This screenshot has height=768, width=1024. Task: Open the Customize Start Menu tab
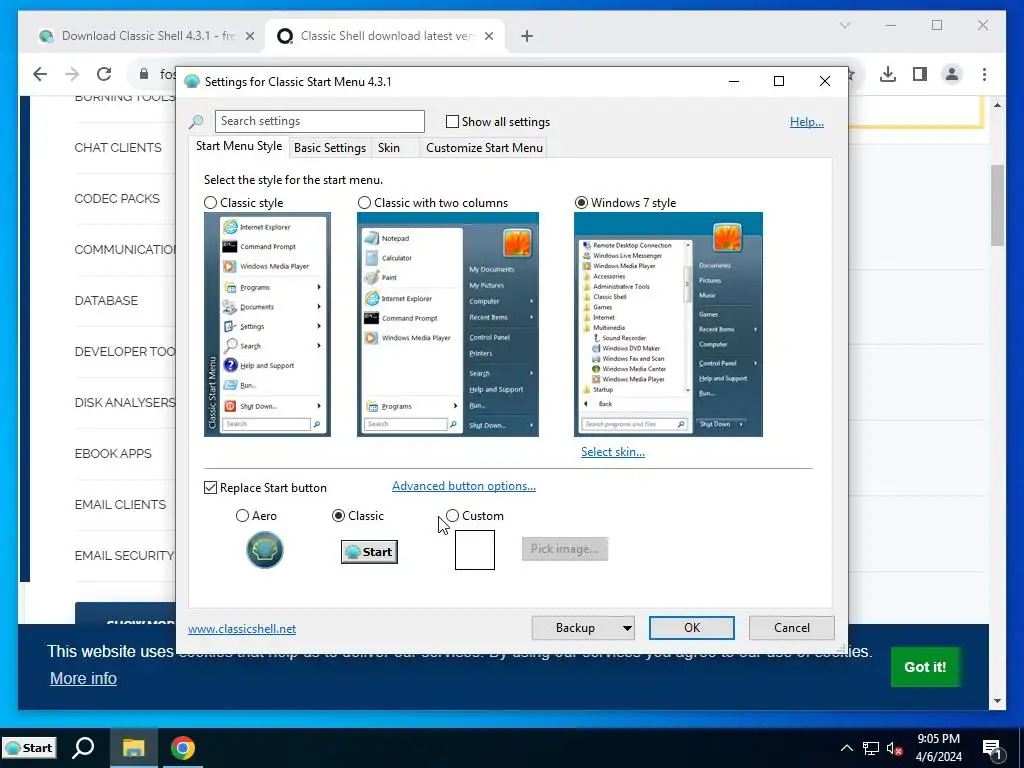(x=484, y=148)
